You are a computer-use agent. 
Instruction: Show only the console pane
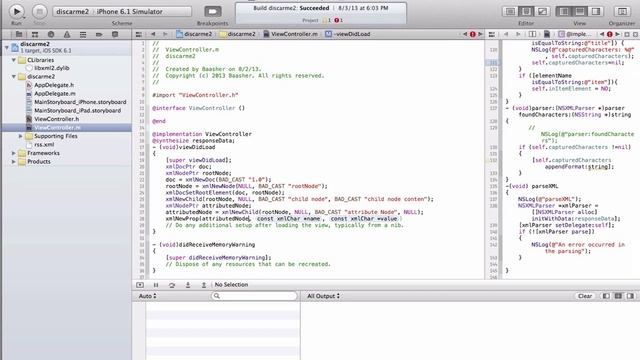pyautogui.click(x=631, y=296)
